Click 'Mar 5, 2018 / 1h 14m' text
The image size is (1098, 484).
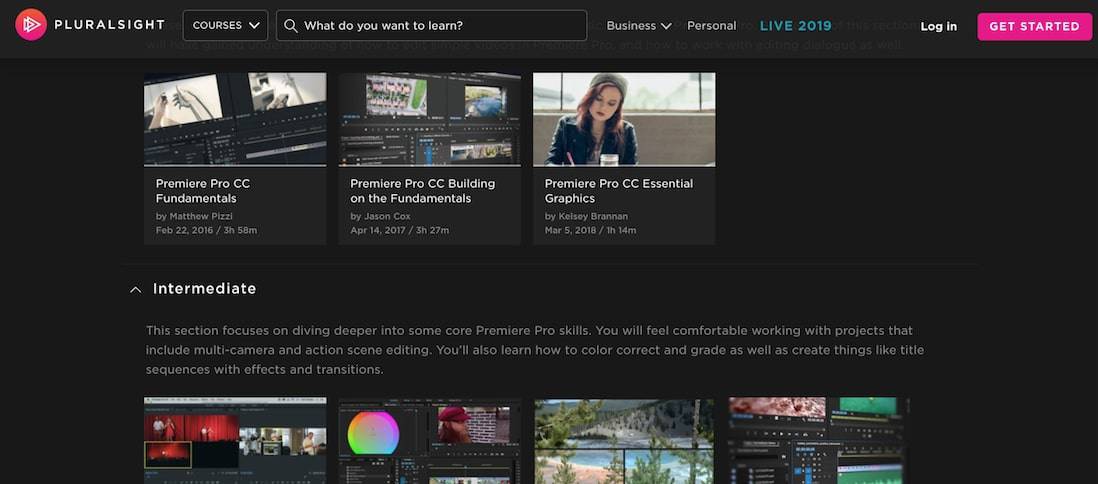pyautogui.click(x=590, y=230)
